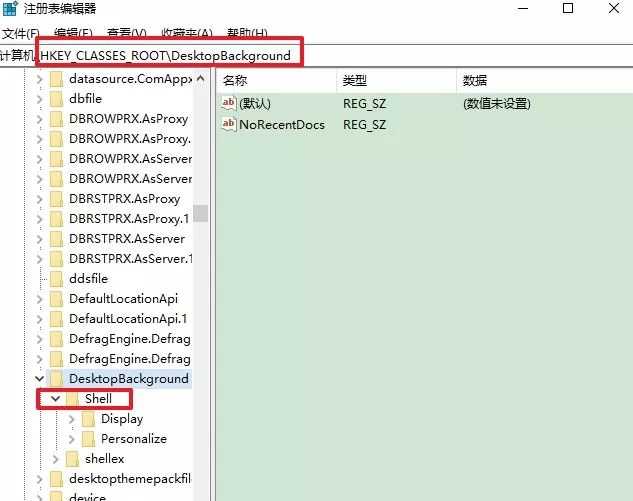This screenshot has width=633, height=501.
Task: Open the 文件(F) menu
Action: (x=21, y=33)
